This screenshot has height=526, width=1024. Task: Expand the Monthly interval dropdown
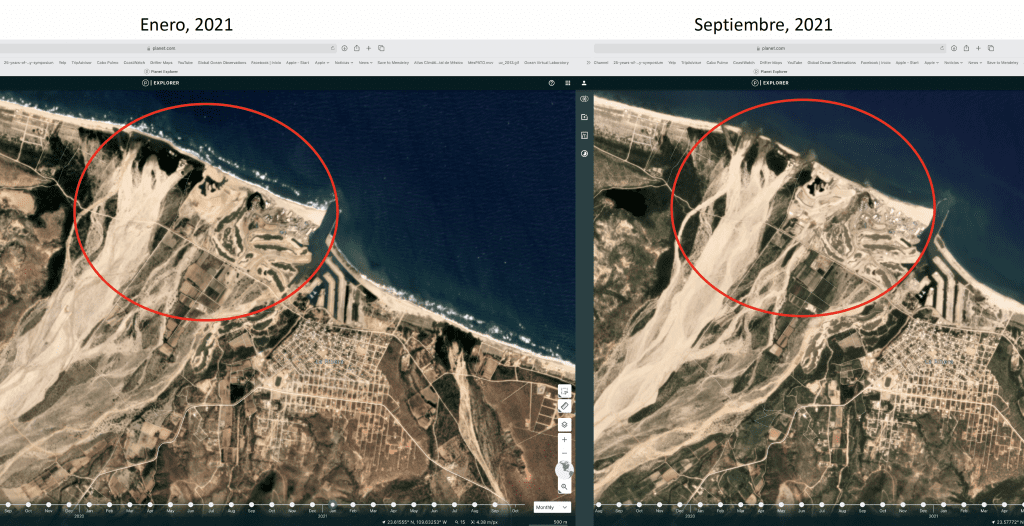551,507
